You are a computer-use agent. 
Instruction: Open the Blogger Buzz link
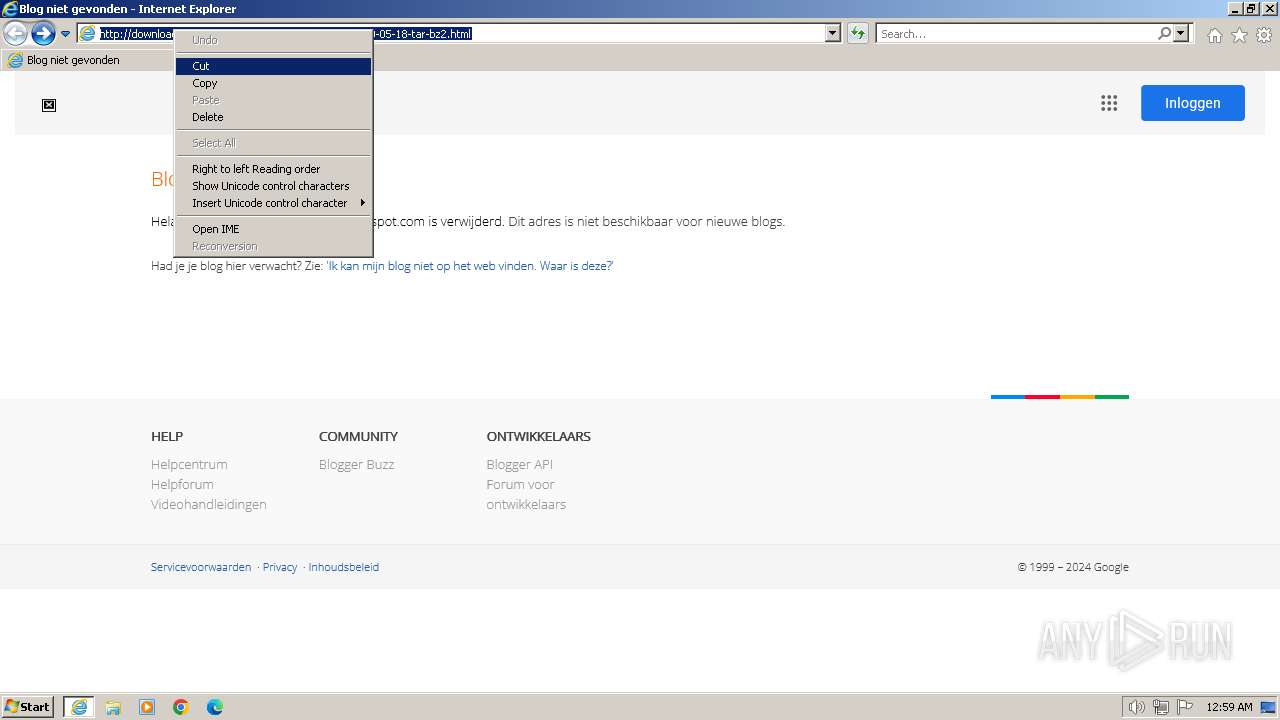point(357,464)
